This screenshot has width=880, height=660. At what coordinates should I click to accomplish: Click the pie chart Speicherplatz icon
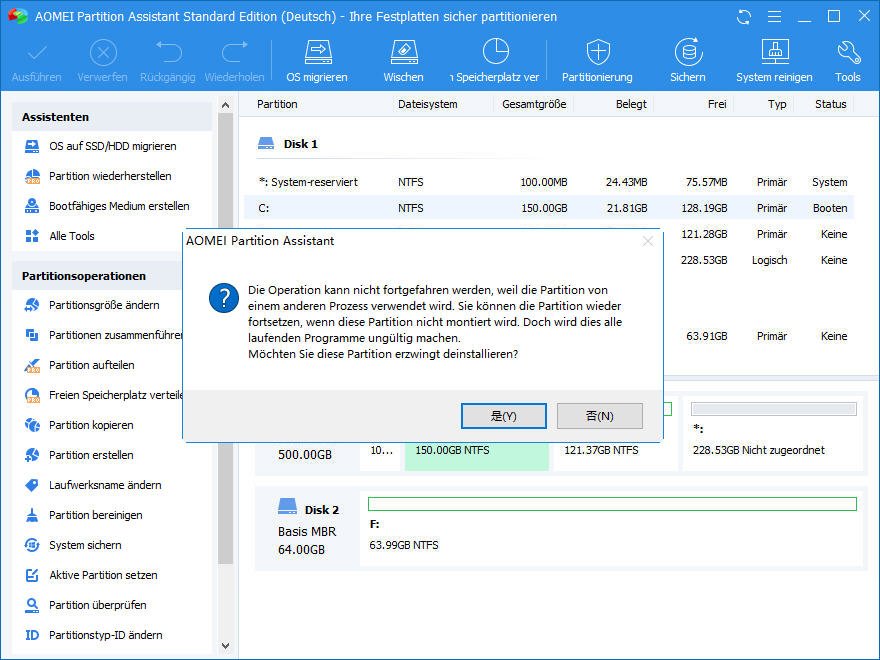(x=496, y=53)
